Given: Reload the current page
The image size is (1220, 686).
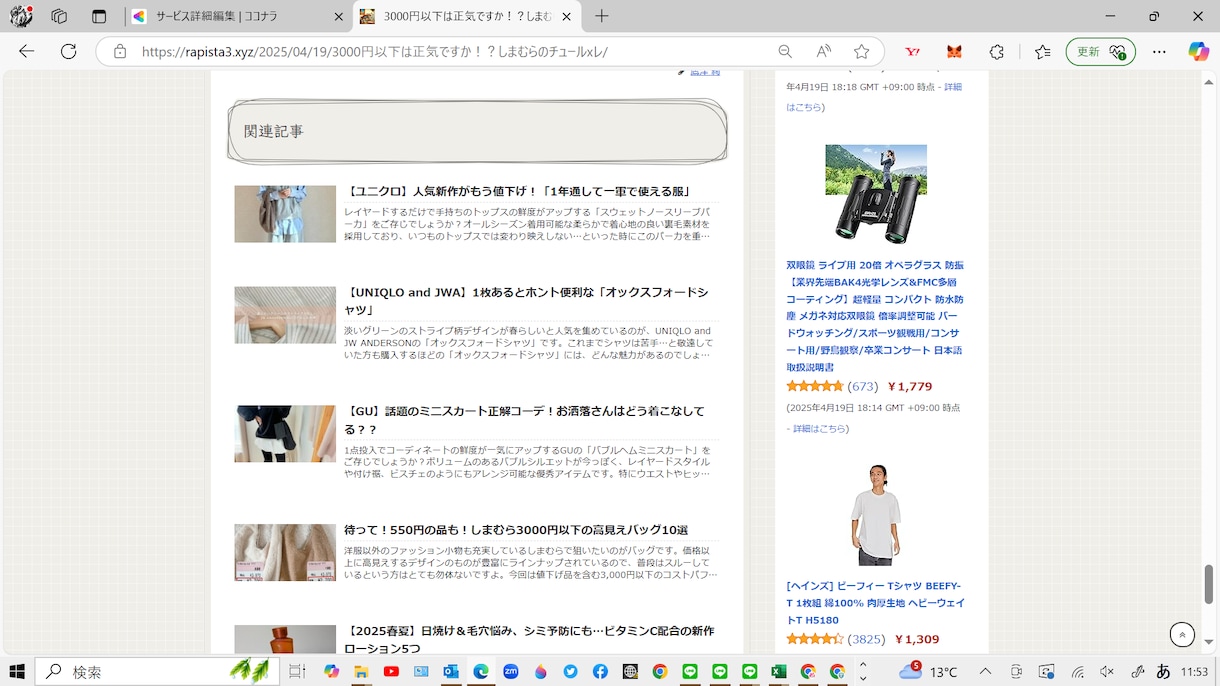Looking at the screenshot, I should pyautogui.click(x=68, y=51).
